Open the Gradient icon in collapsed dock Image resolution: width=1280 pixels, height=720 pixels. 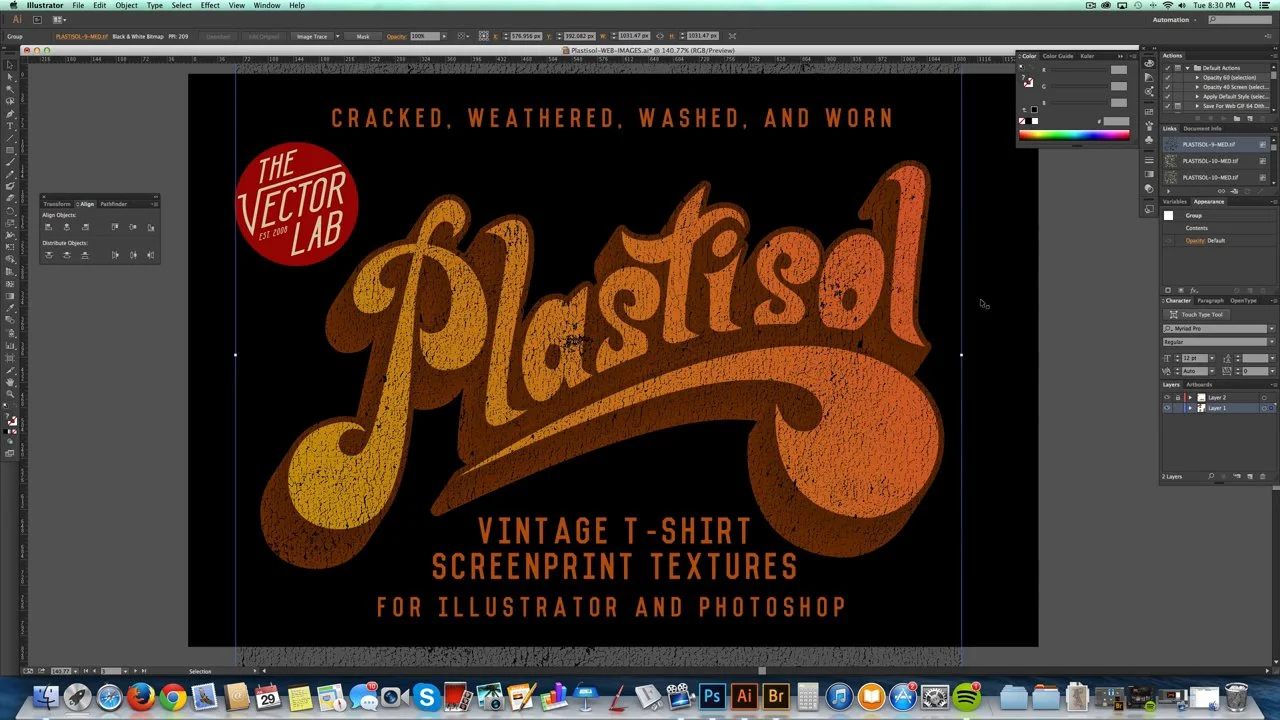point(1149,174)
